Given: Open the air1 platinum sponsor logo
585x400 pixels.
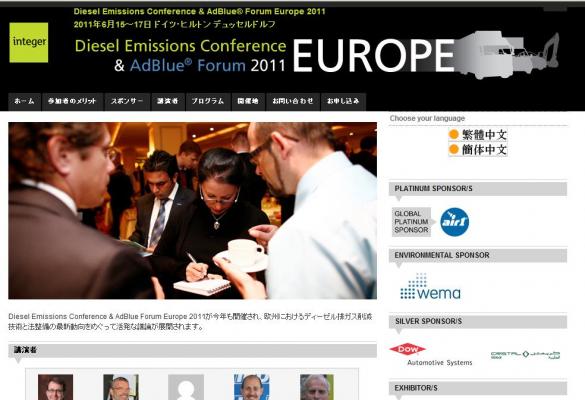Looking at the screenshot, I should pos(454,222).
